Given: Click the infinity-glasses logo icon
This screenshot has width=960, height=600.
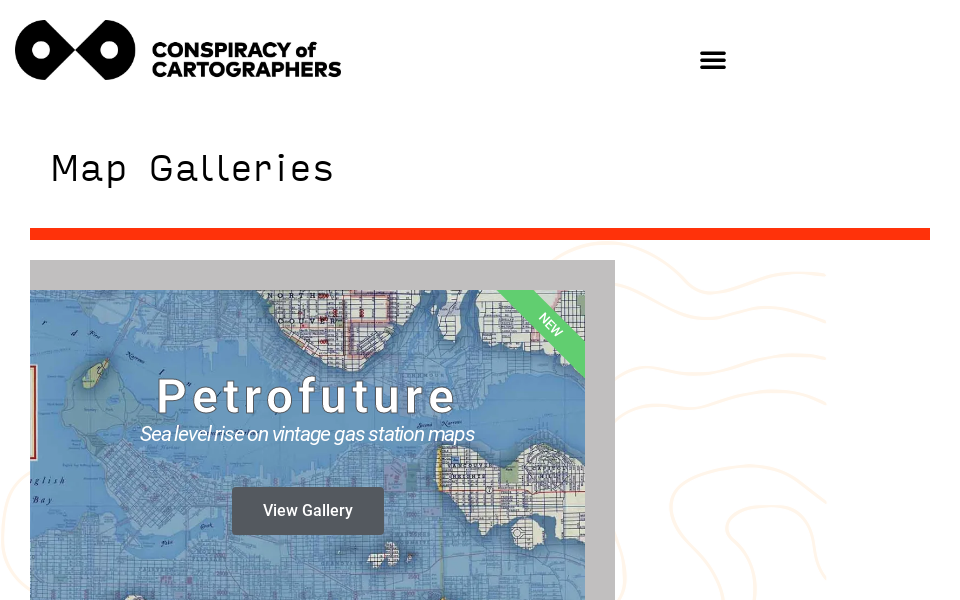Looking at the screenshot, I should click(x=75, y=49).
